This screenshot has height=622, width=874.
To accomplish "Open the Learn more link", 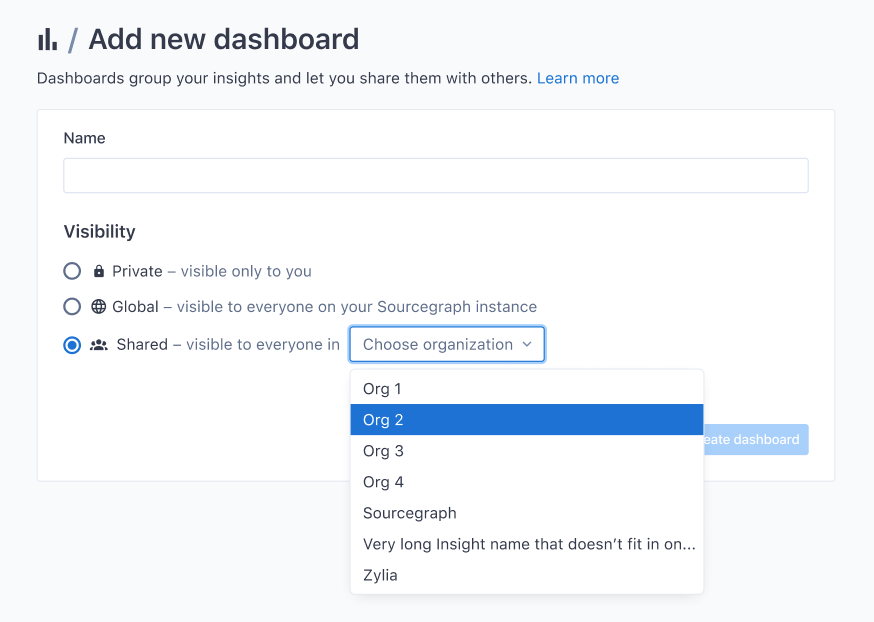I will 578,78.
